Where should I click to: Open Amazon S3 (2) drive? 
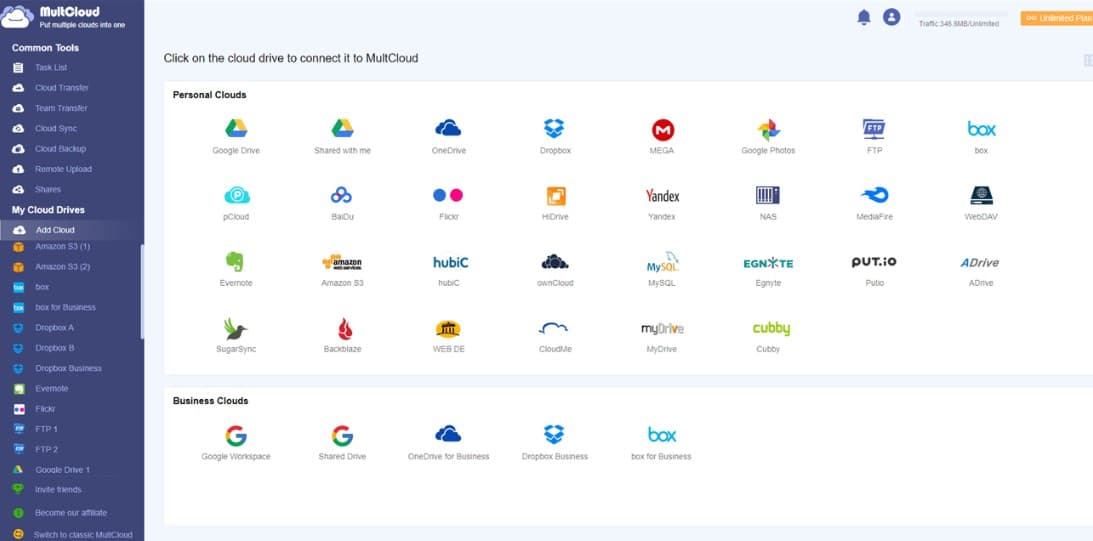[x=62, y=267]
